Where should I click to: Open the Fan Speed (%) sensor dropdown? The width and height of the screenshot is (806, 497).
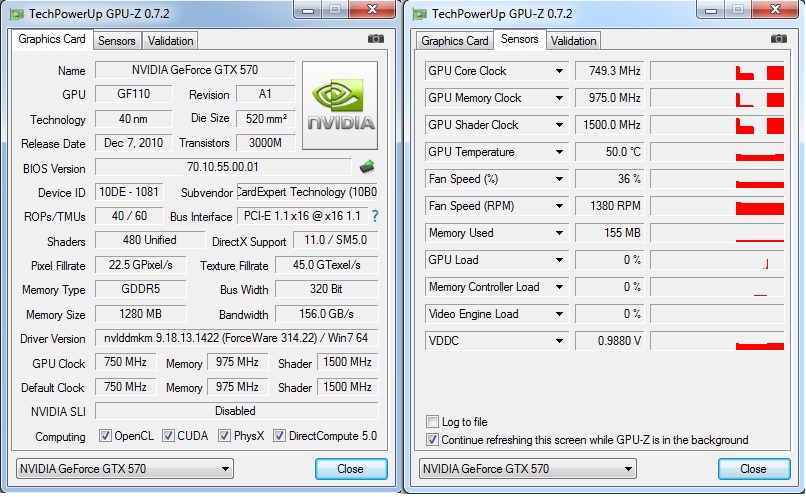(x=559, y=179)
